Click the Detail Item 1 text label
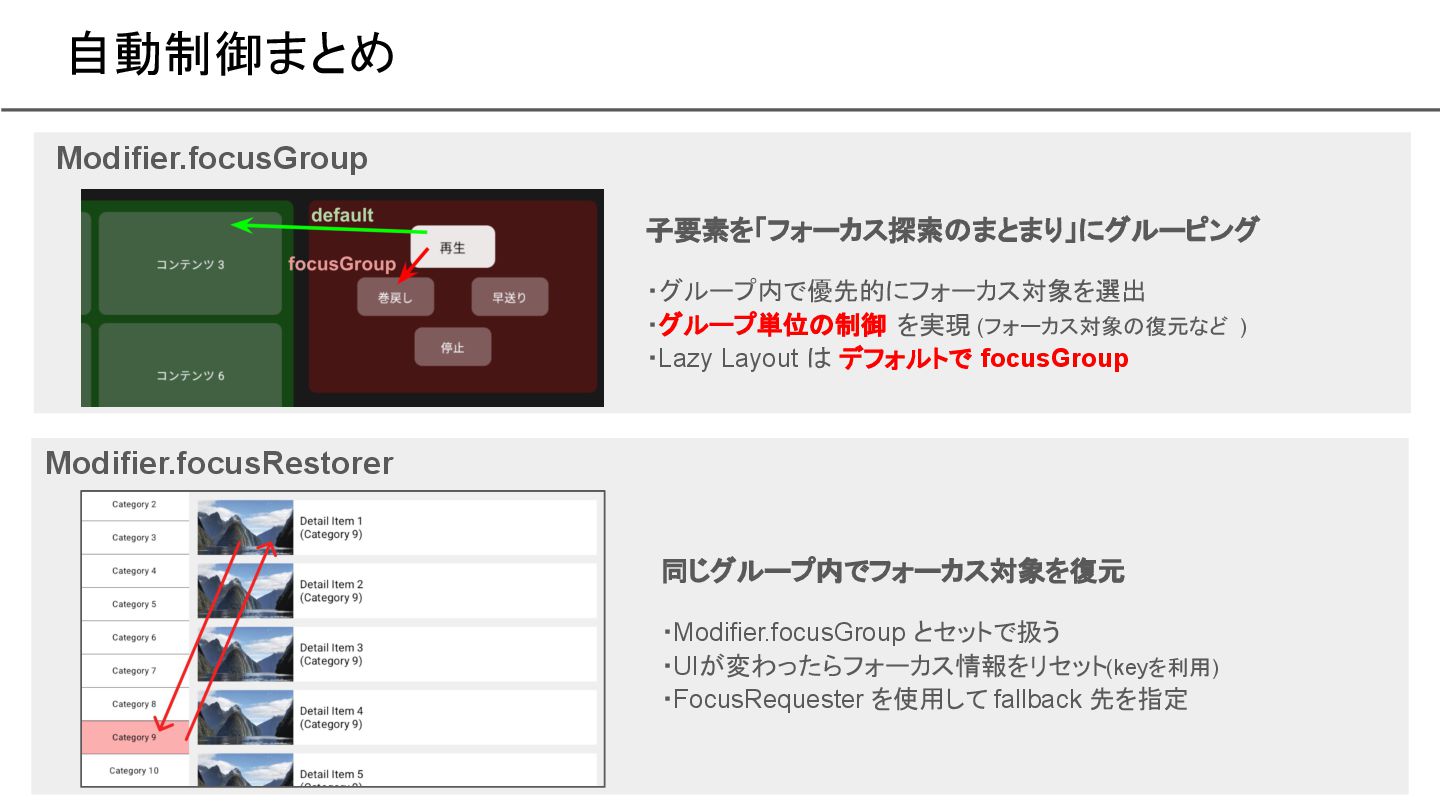1440x810 pixels. (331, 528)
